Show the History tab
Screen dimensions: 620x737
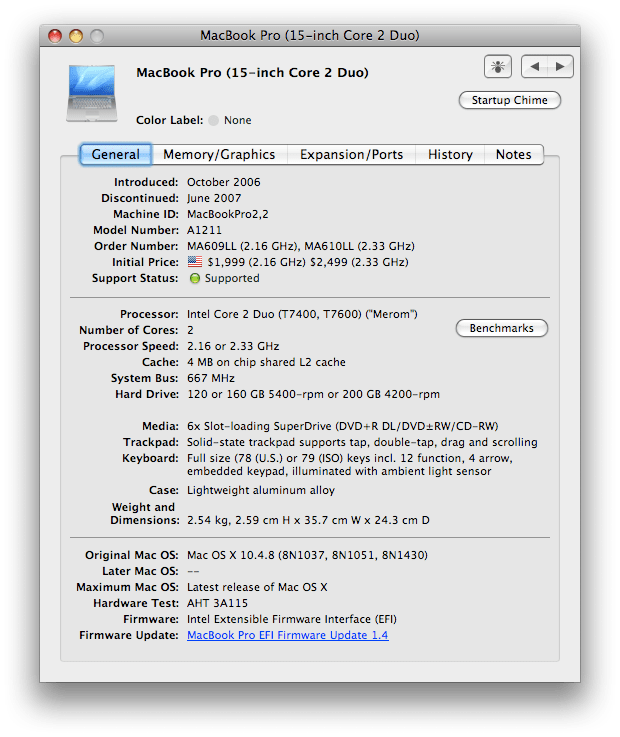point(450,155)
